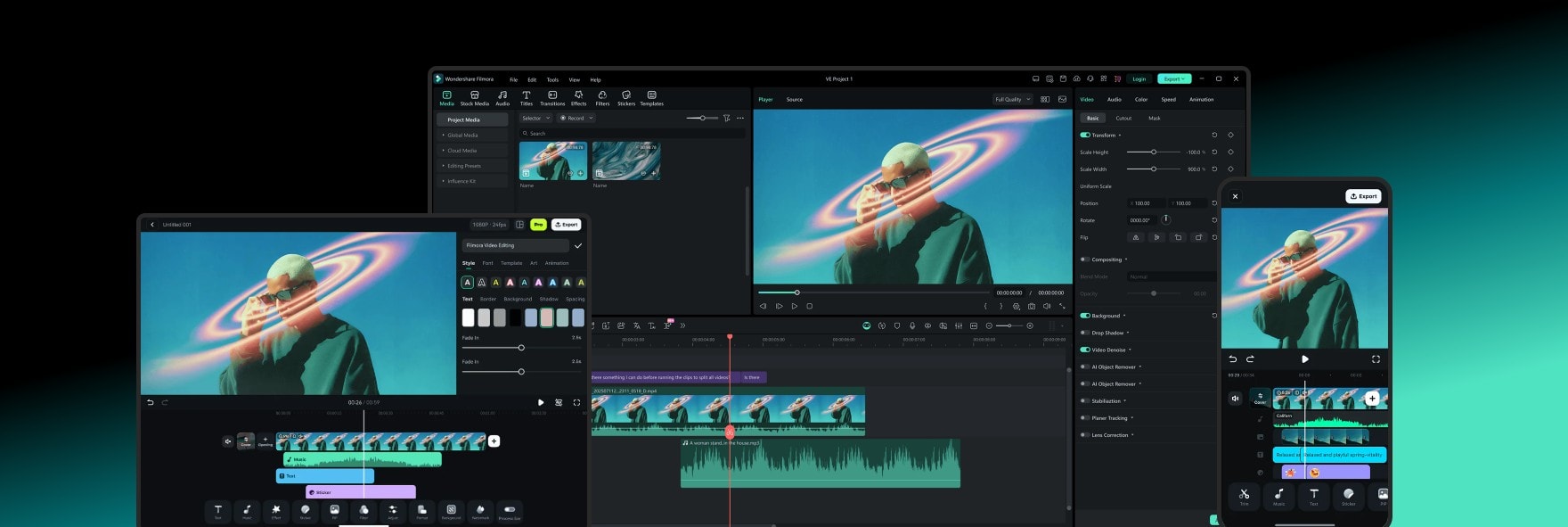Pick the black text color swatch
This screenshot has width=1568, height=527.
pyautogui.click(x=515, y=317)
